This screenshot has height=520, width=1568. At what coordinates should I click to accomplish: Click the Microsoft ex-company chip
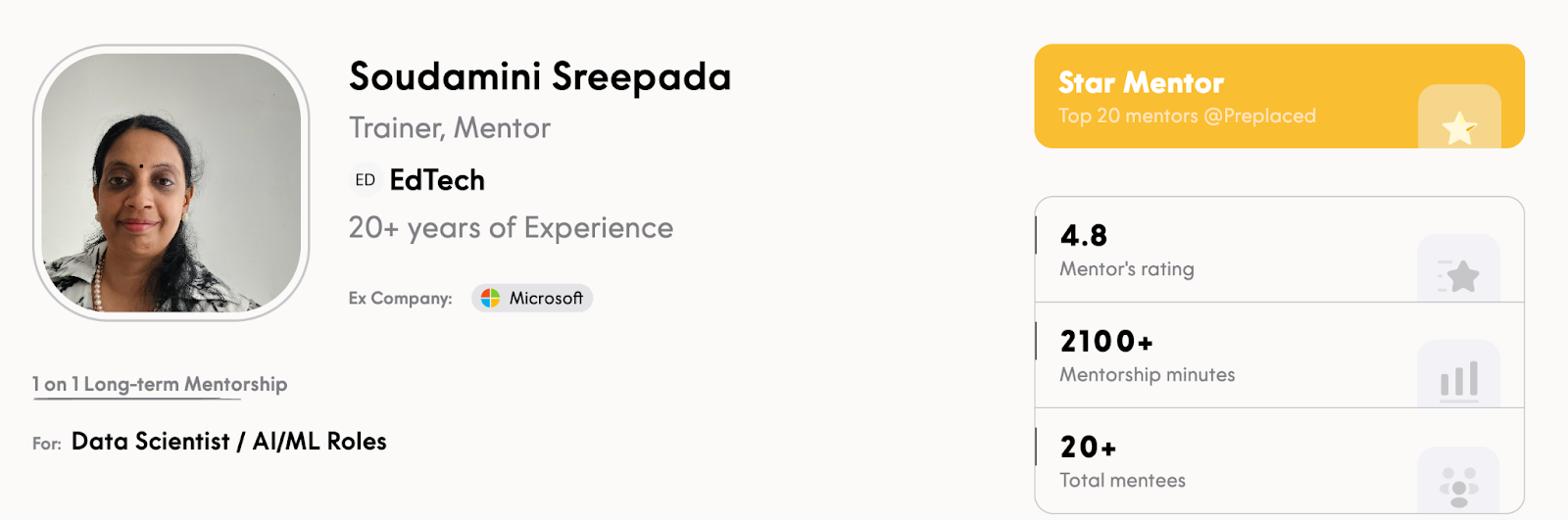[x=532, y=298]
